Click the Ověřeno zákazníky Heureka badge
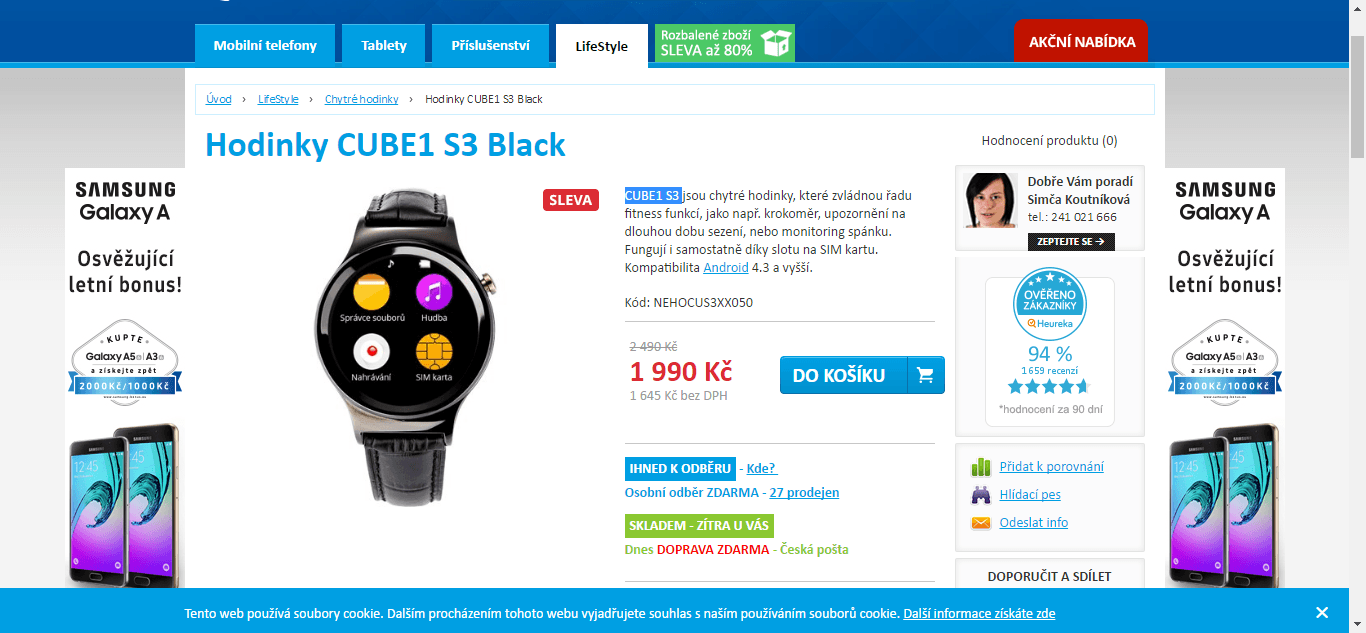1366x633 pixels. click(x=1050, y=305)
